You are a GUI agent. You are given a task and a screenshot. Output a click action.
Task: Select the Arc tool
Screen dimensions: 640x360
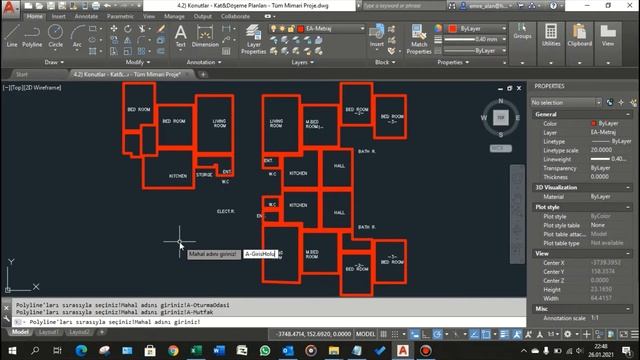tap(77, 36)
